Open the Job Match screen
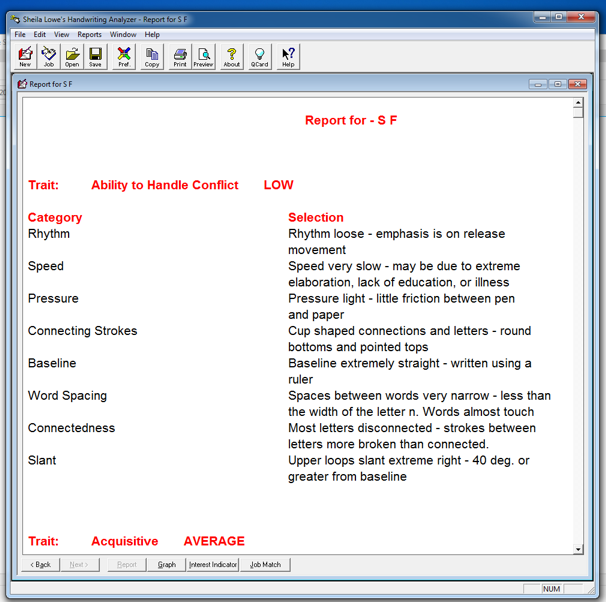This screenshot has height=602, width=606. pos(265,565)
